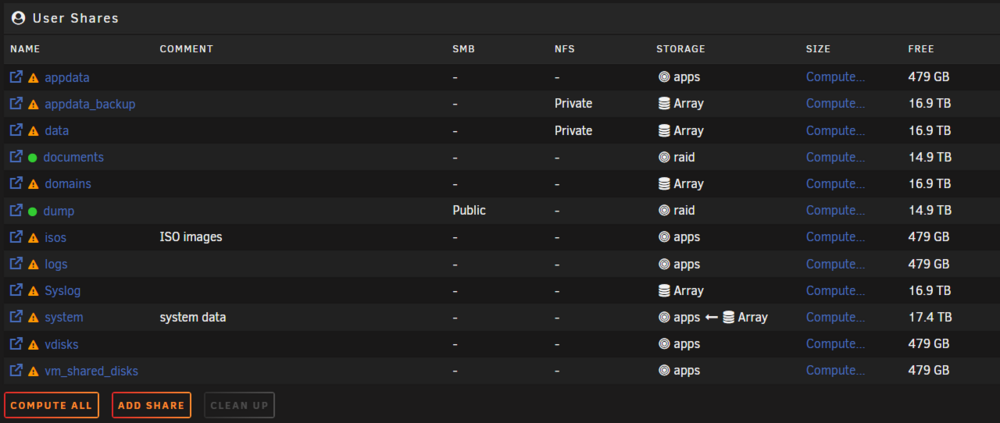Click the Storage column header
The width and height of the screenshot is (1000, 423).
click(680, 49)
